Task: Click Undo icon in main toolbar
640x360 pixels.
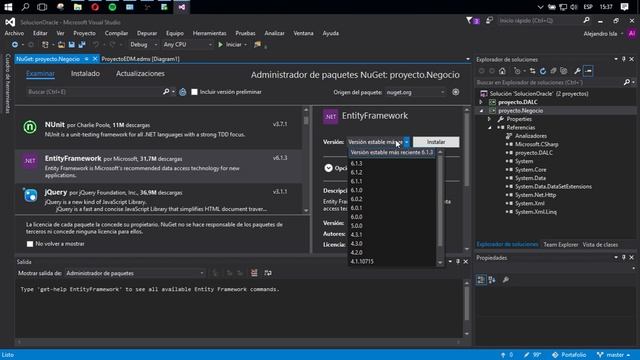Action: click(96, 44)
